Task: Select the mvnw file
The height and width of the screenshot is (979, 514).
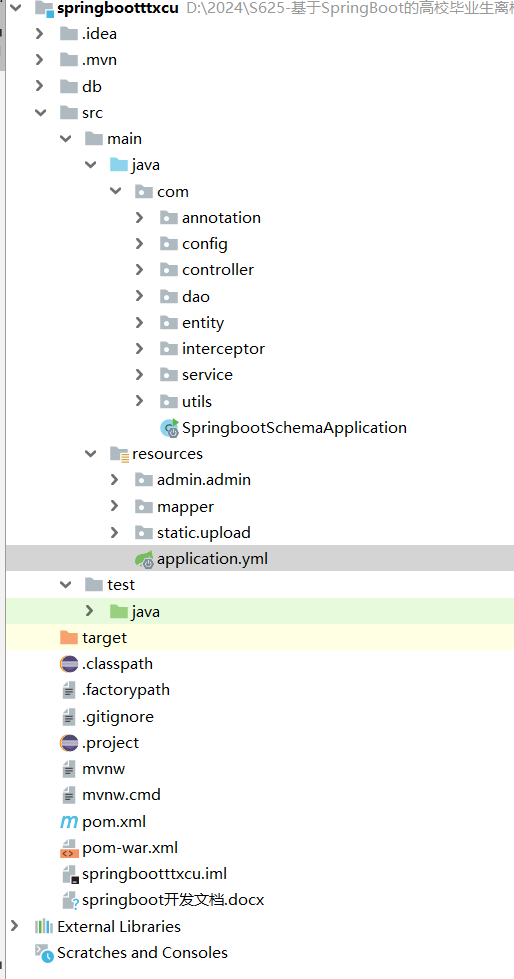Action: coord(104,769)
